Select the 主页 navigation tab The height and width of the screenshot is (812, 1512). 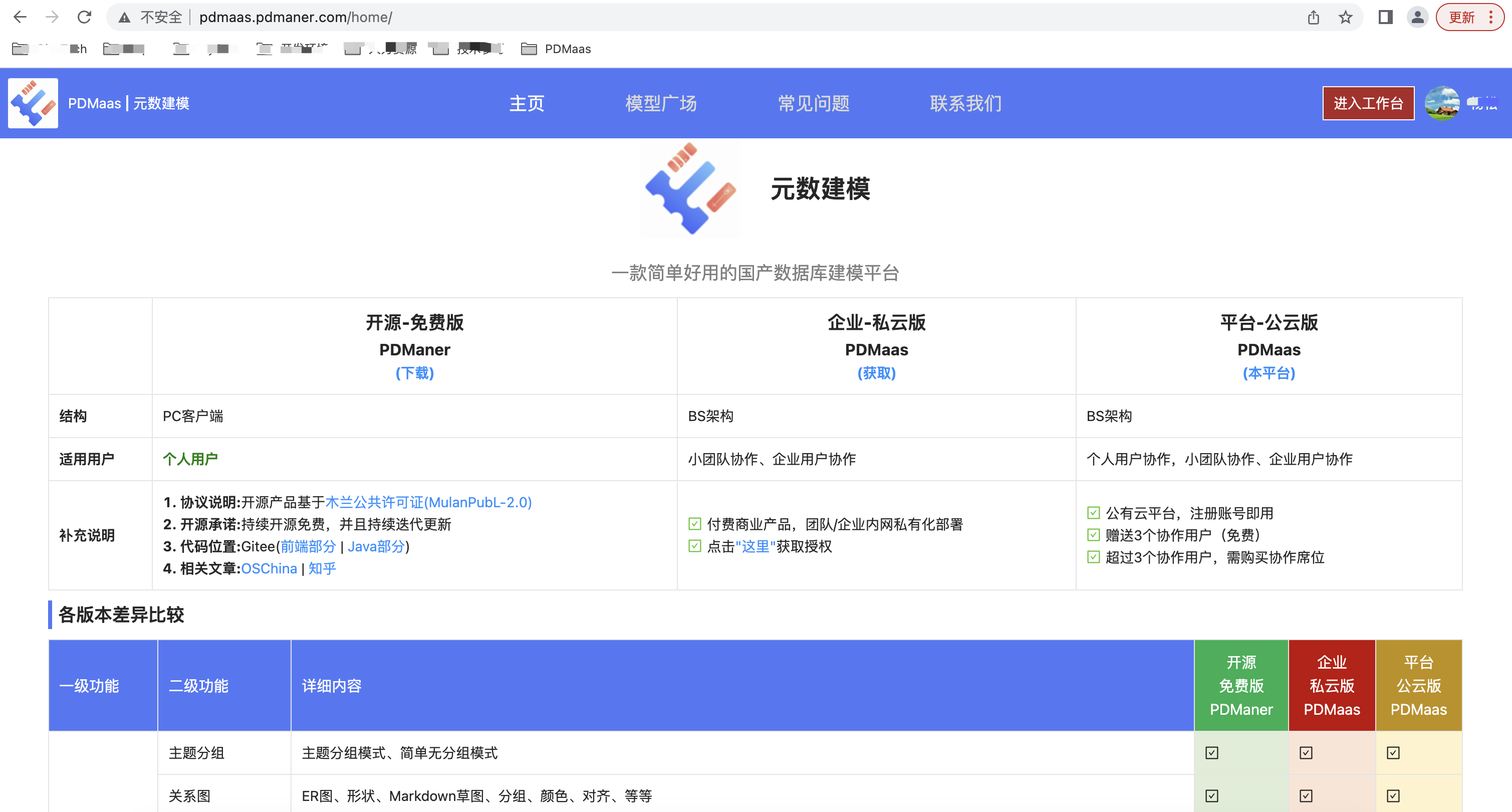[x=527, y=103]
